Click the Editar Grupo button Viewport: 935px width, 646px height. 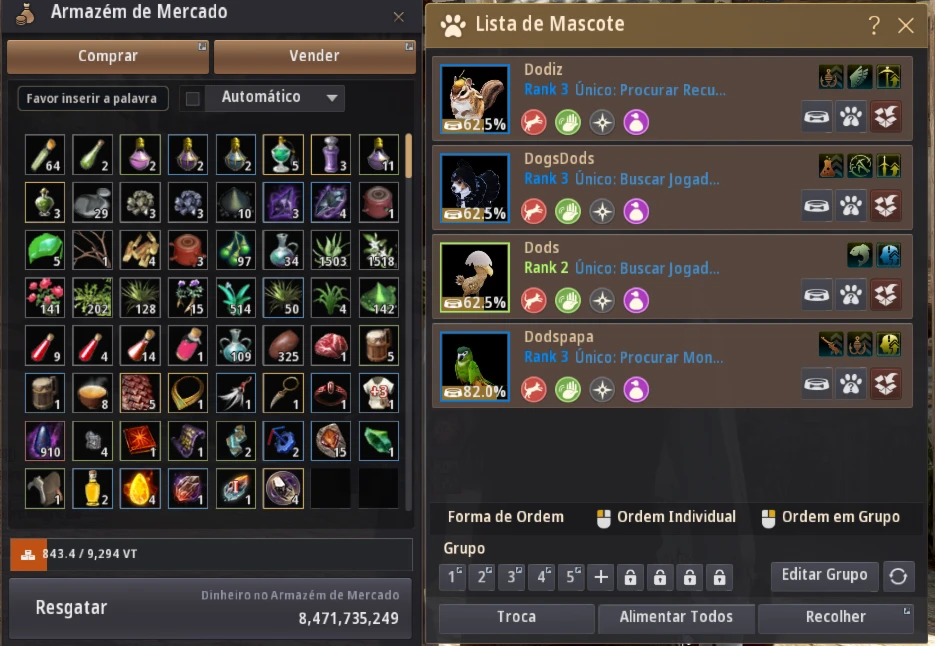pyautogui.click(x=824, y=575)
